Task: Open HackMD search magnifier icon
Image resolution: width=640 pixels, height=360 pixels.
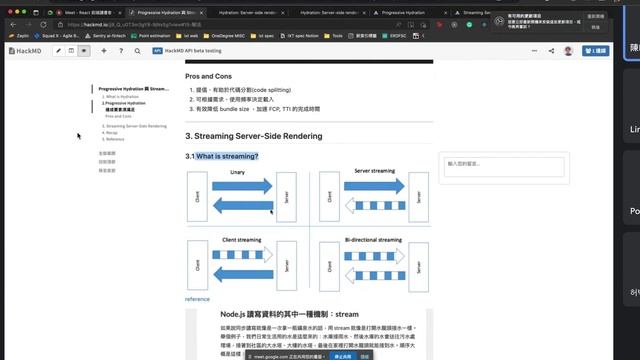Action: tap(138, 51)
